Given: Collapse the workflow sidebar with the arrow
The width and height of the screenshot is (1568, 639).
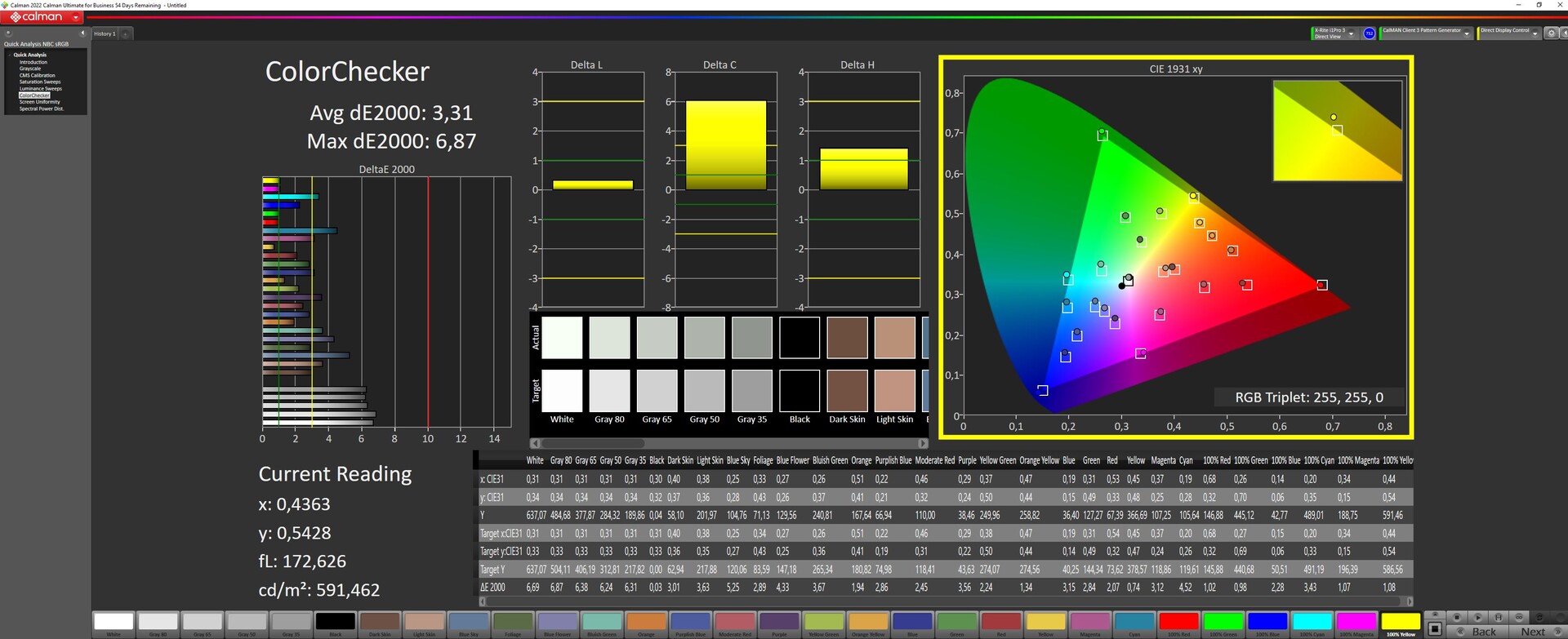Looking at the screenshot, I should point(82,33).
